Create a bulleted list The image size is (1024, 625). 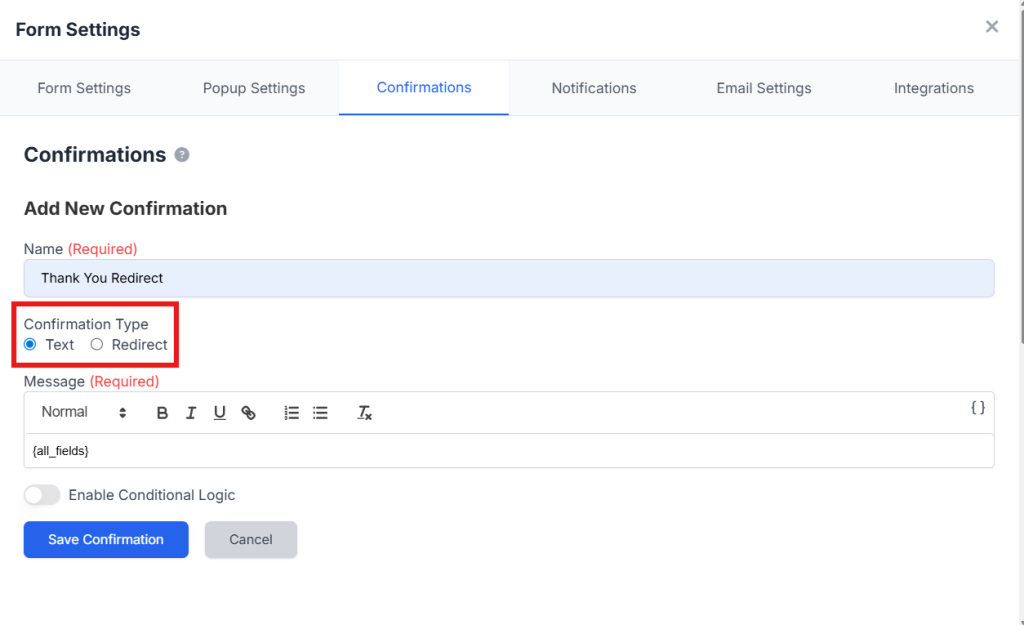pos(320,413)
